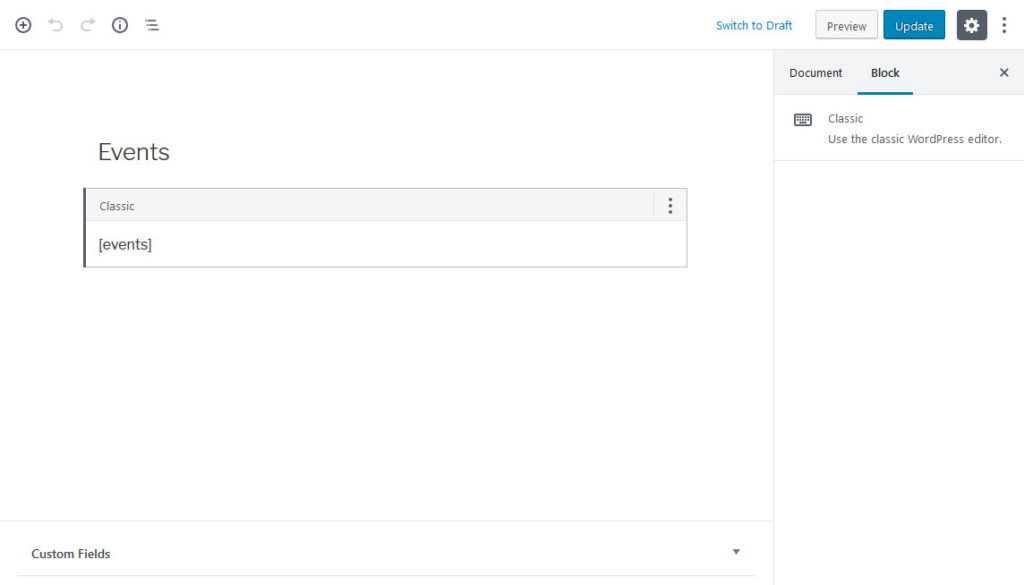Switch to the Document tab
The height and width of the screenshot is (585, 1024).
[x=815, y=72]
